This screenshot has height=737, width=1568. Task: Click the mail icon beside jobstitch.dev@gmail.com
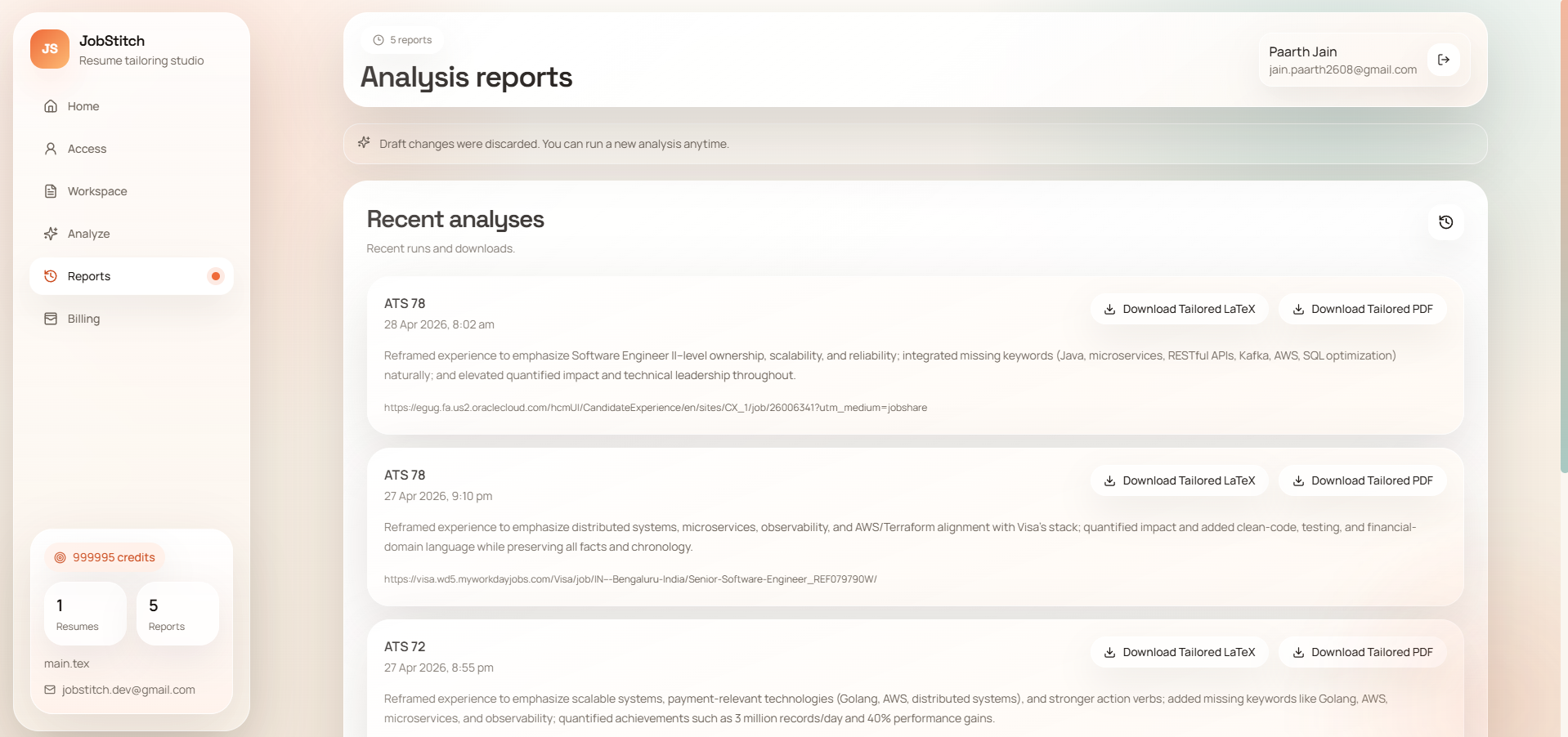50,690
